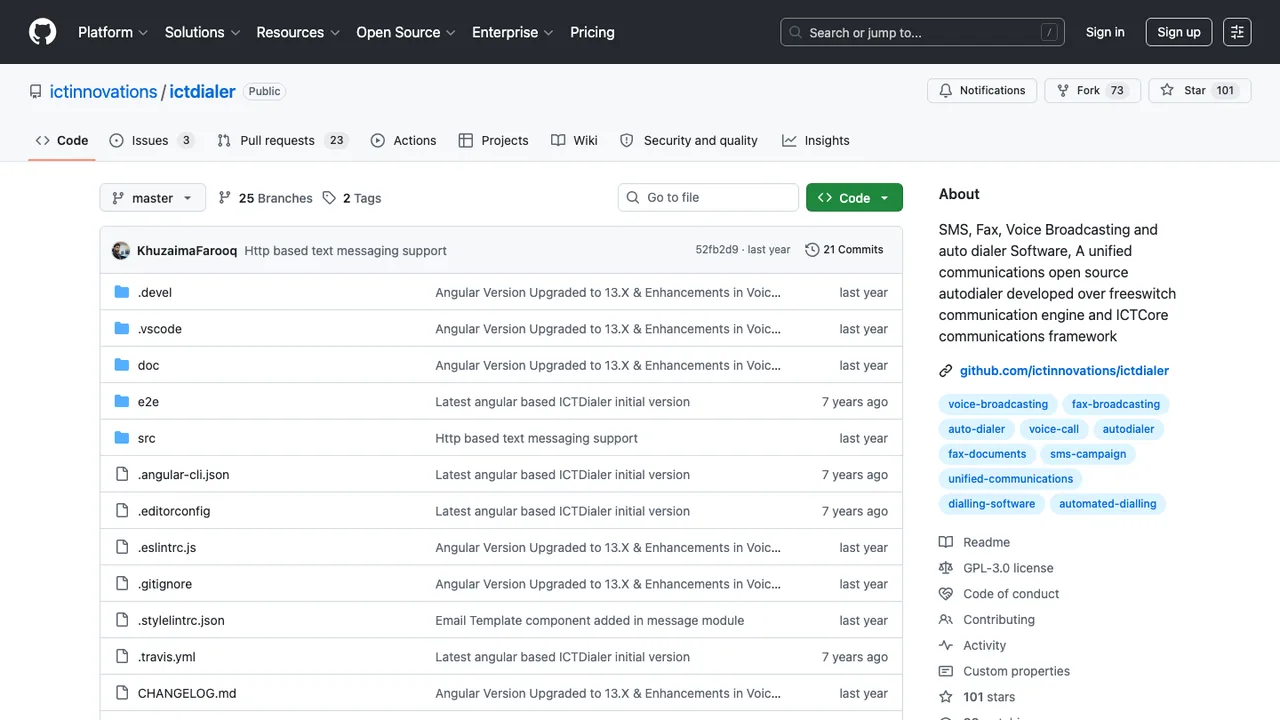The image size is (1280, 720).
Task: Open the .editorconfig file
Action: click(174, 511)
